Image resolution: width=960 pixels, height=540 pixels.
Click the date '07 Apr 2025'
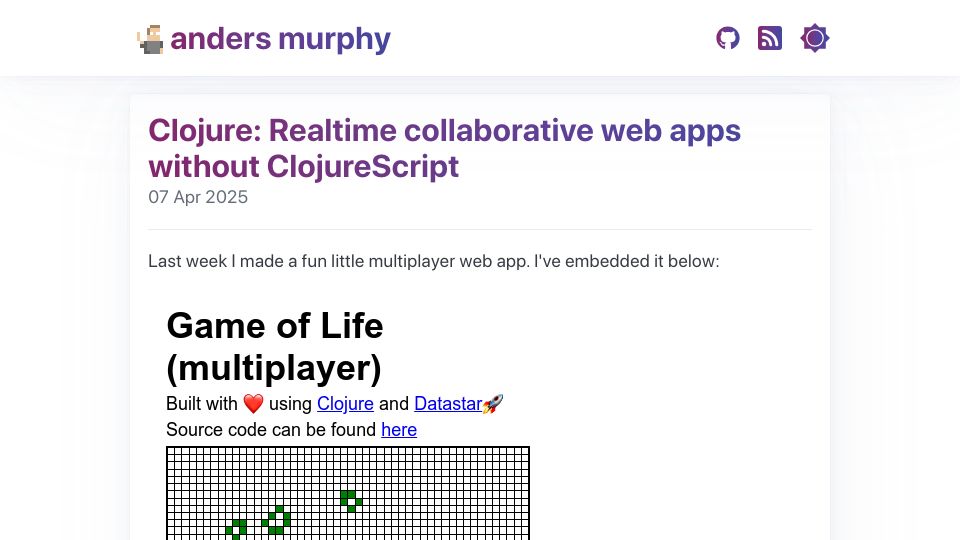click(x=198, y=197)
